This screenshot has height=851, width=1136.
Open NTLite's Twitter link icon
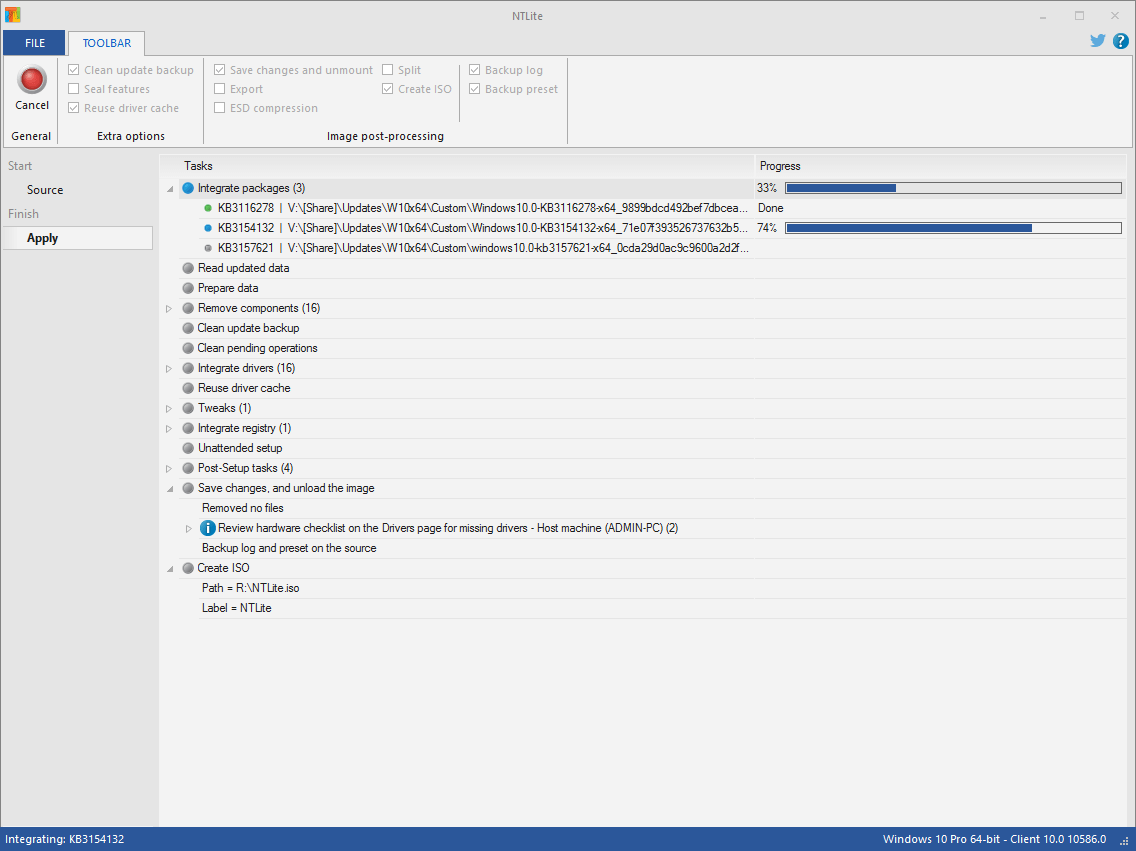click(1098, 41)
